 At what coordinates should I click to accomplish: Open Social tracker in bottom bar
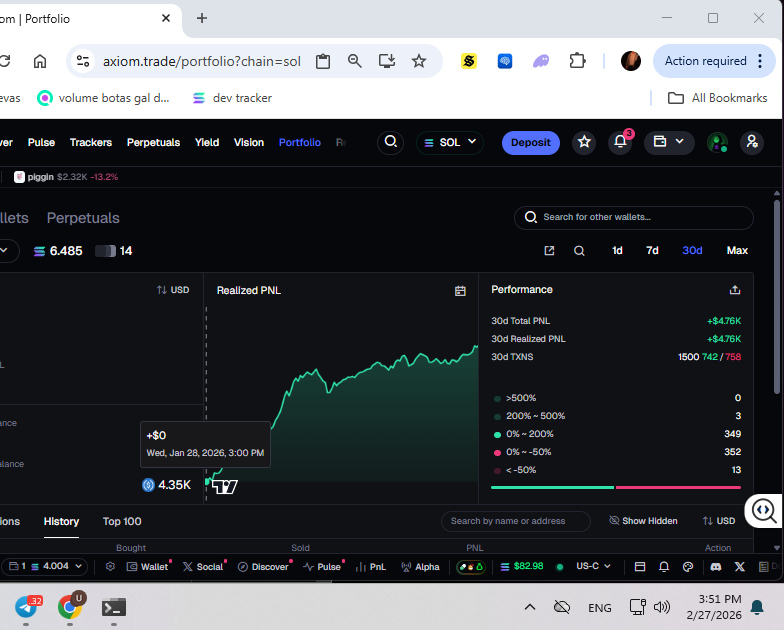click(x=204, y=566)
